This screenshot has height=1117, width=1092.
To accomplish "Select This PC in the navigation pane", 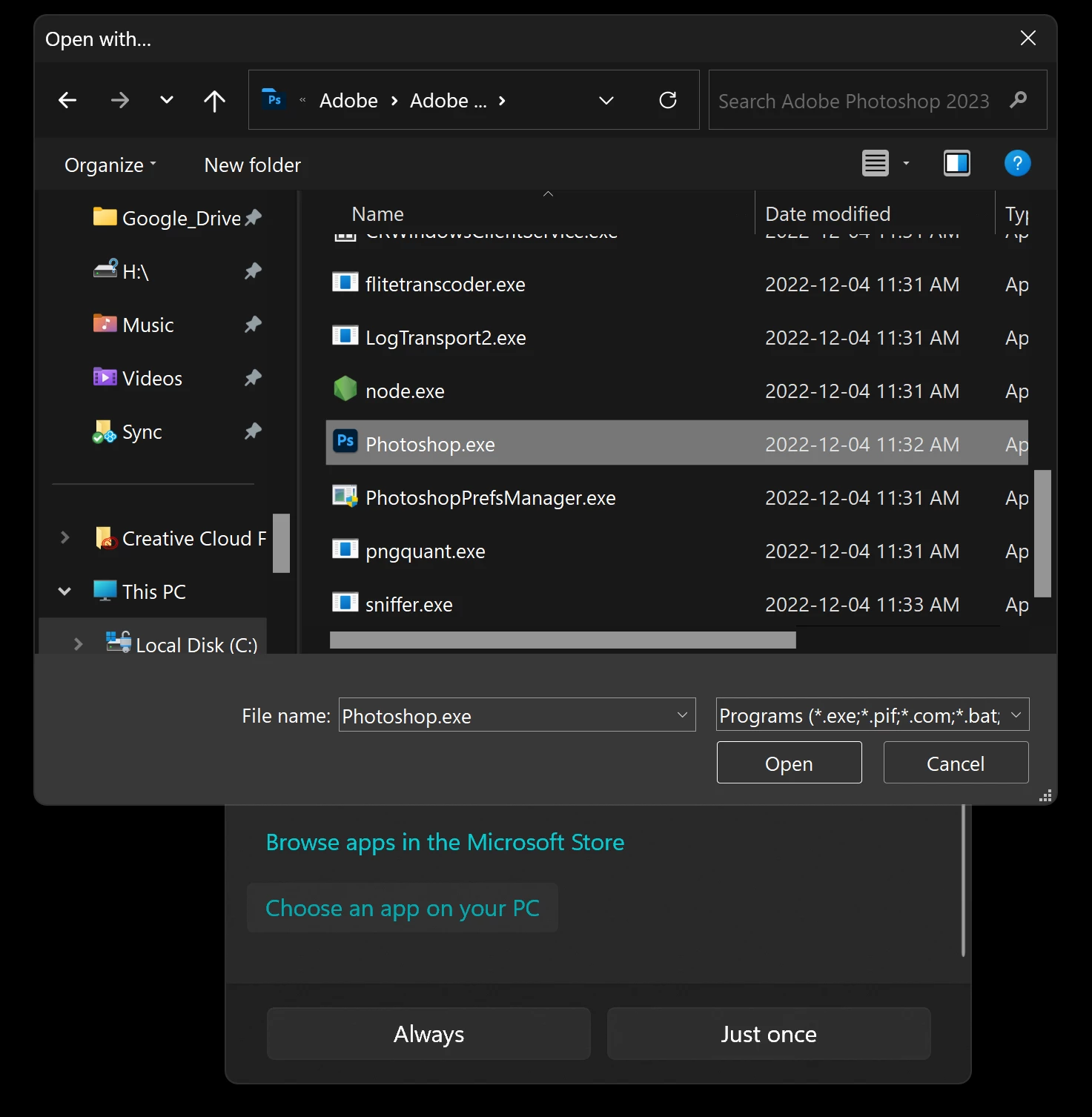I will [x=139, y=591].
